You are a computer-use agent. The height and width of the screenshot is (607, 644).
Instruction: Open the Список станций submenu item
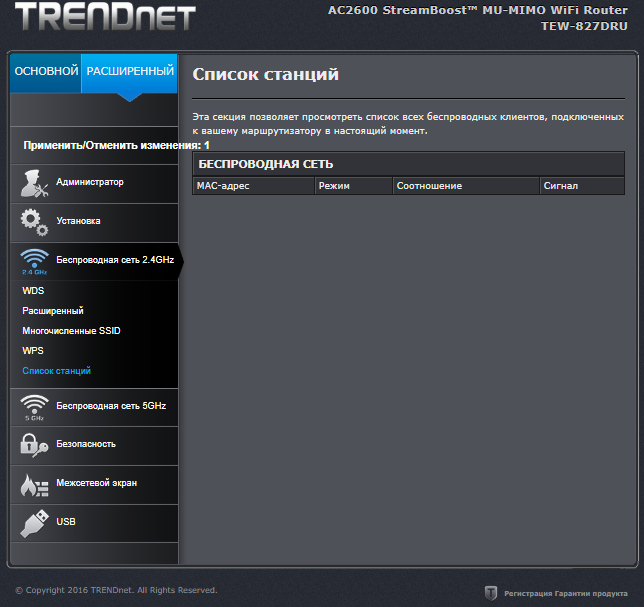coord(57,371)
